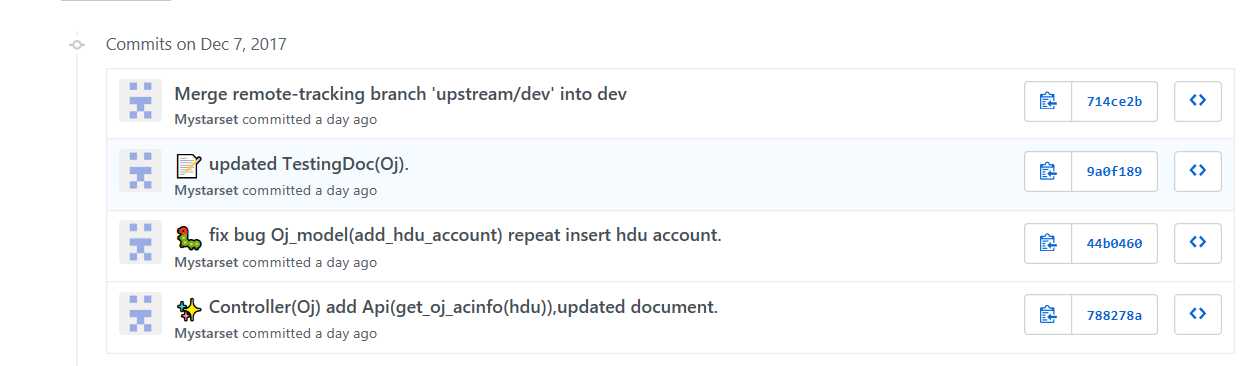Click Mystarset author name under Controller(Oj) commit
This screenshot has width=1242, height=366.
[x=206, y=333]
